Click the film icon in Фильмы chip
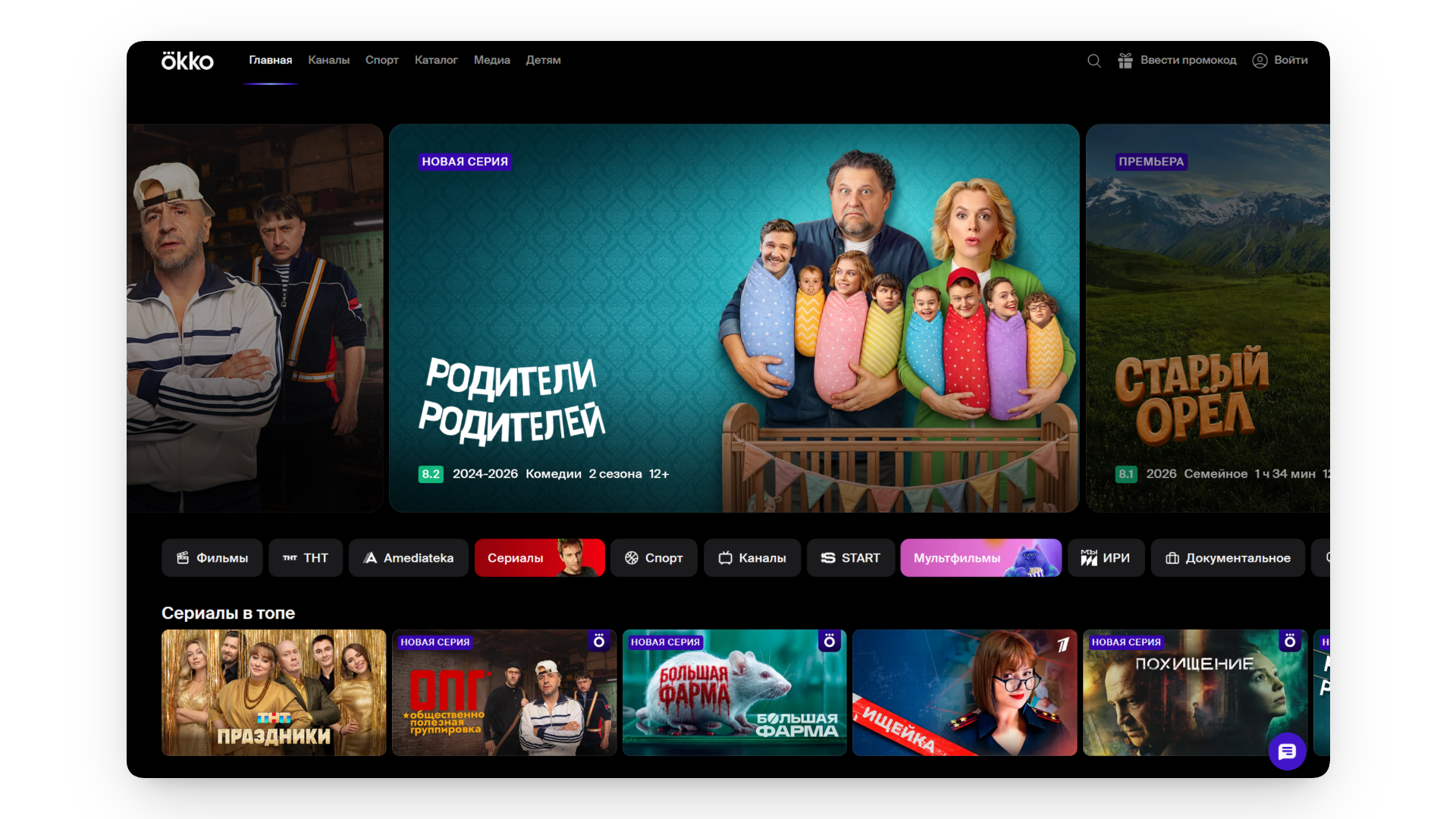Screen dimensions: 1456x819 [x=183, y=558]
